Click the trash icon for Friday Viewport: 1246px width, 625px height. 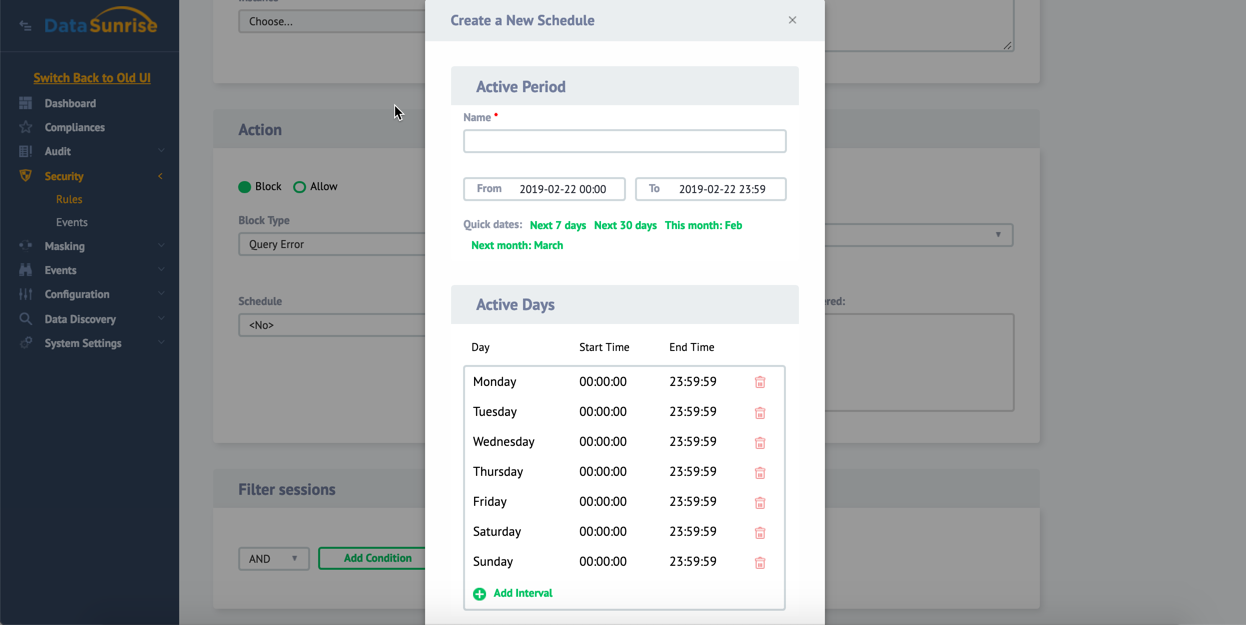[760, 502]
